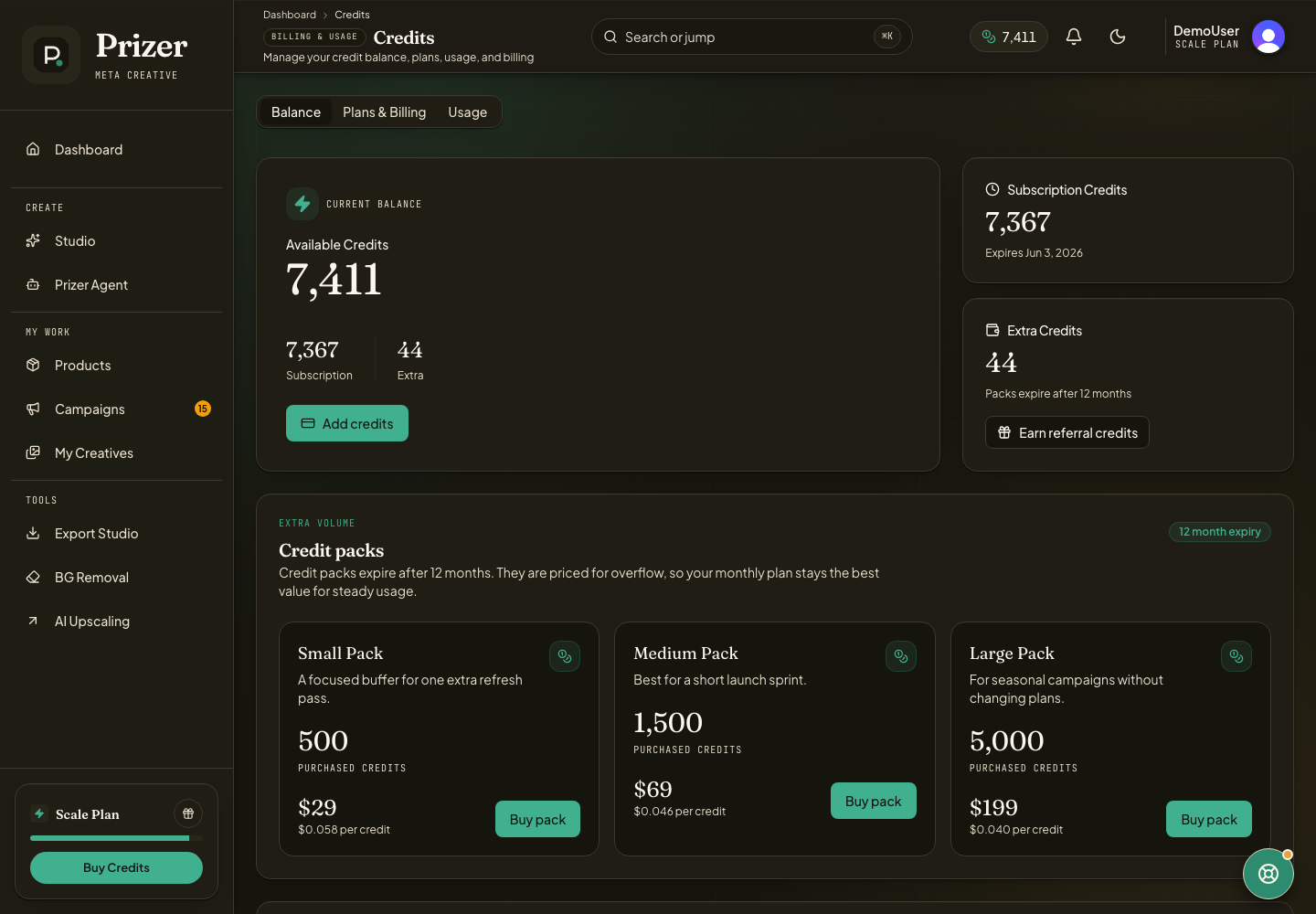The width and height of the screenshot is (1316, 914).
Task: Buy the Small Pack
Action: [537, 819]
